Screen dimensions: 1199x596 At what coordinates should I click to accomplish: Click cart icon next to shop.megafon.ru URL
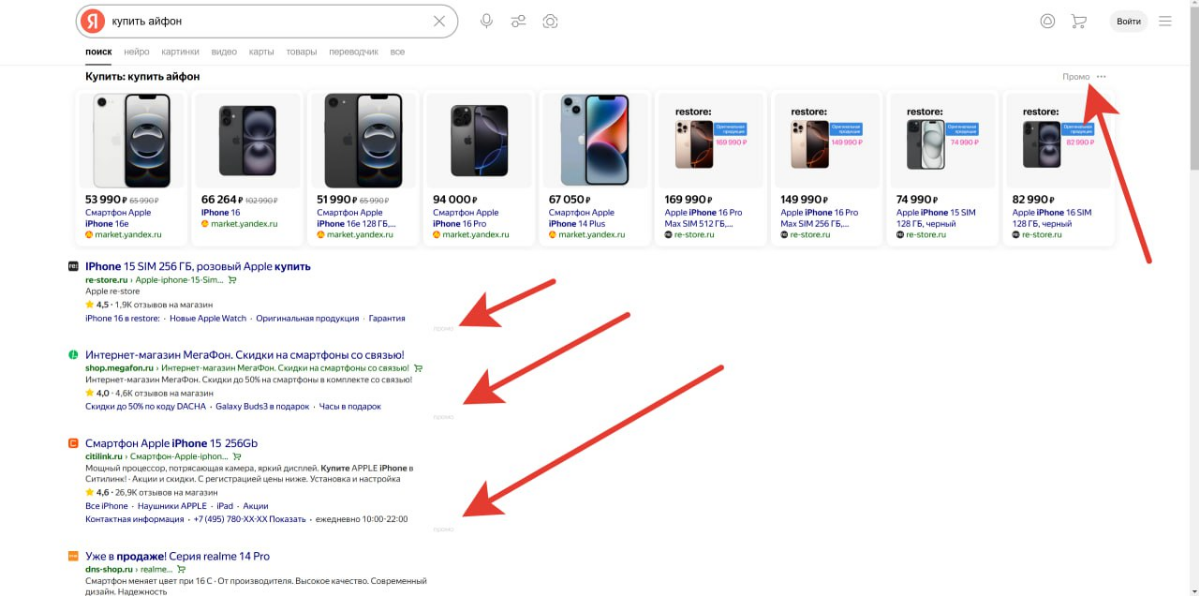click(418, 368)
